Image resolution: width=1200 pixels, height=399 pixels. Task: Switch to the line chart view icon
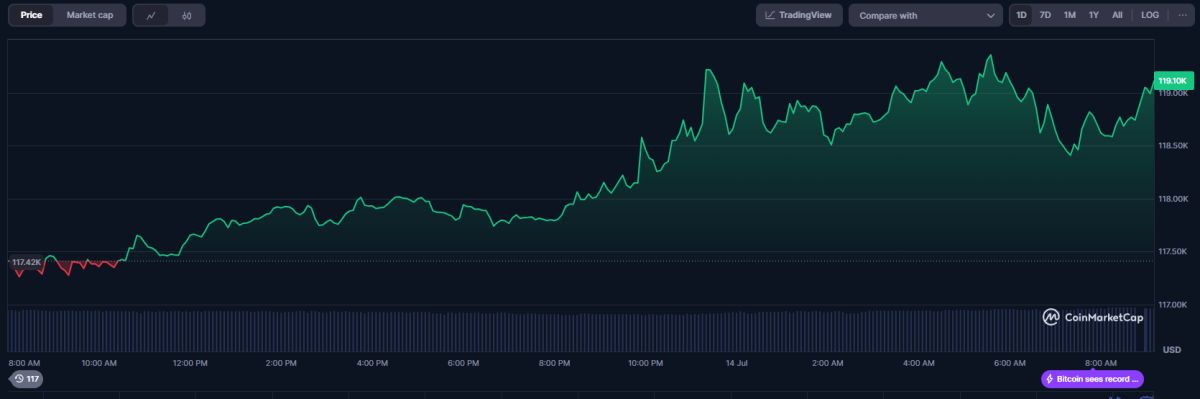point(151,15)
